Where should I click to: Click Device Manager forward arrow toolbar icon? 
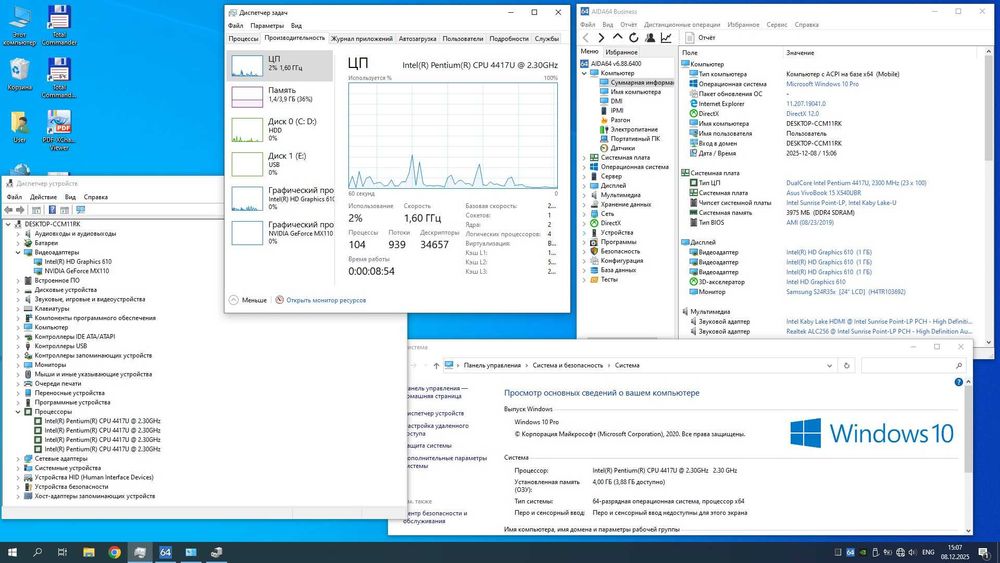(20, 210)
